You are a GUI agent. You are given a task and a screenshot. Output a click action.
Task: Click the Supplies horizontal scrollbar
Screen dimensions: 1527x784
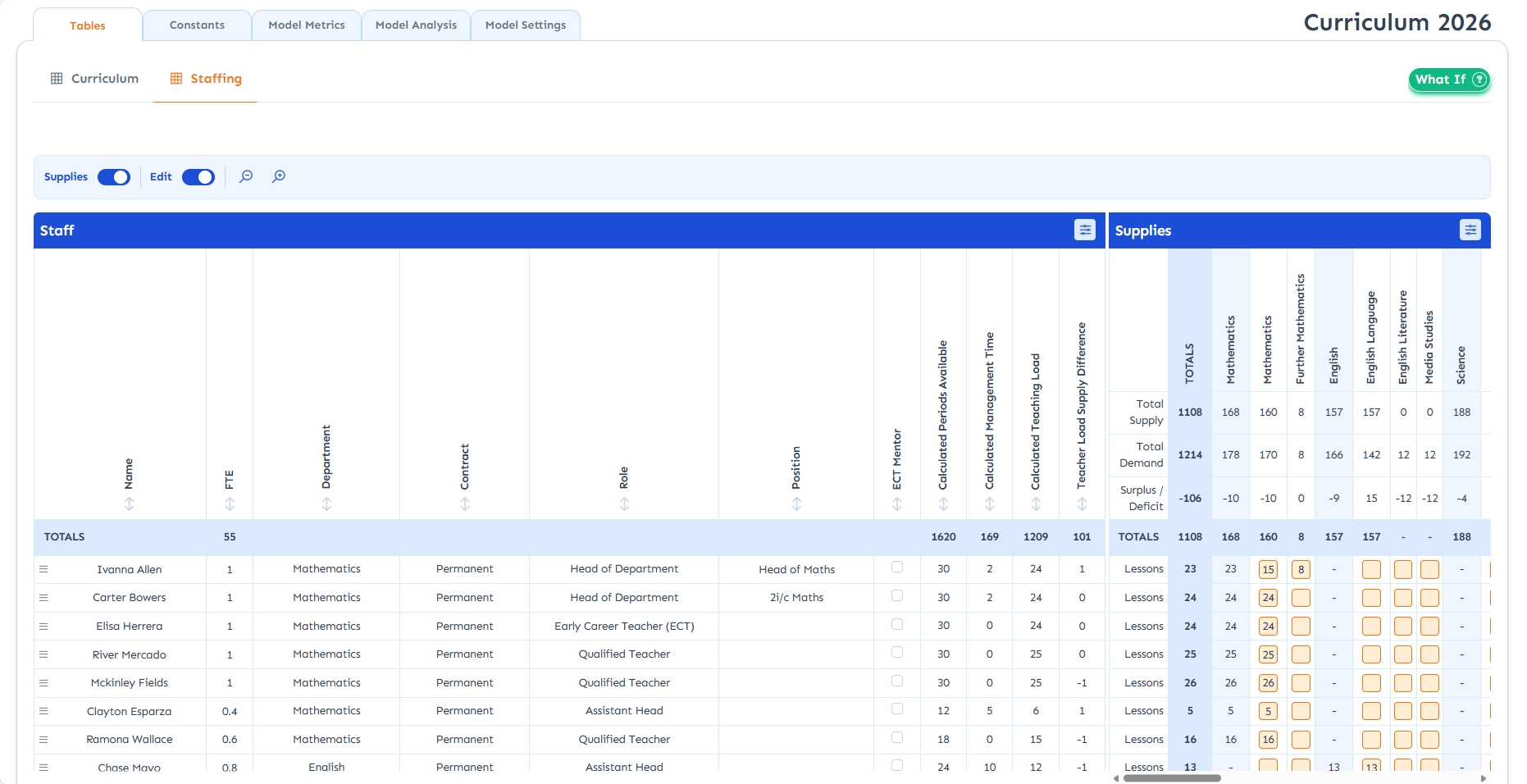click(x=1171, y=778)
